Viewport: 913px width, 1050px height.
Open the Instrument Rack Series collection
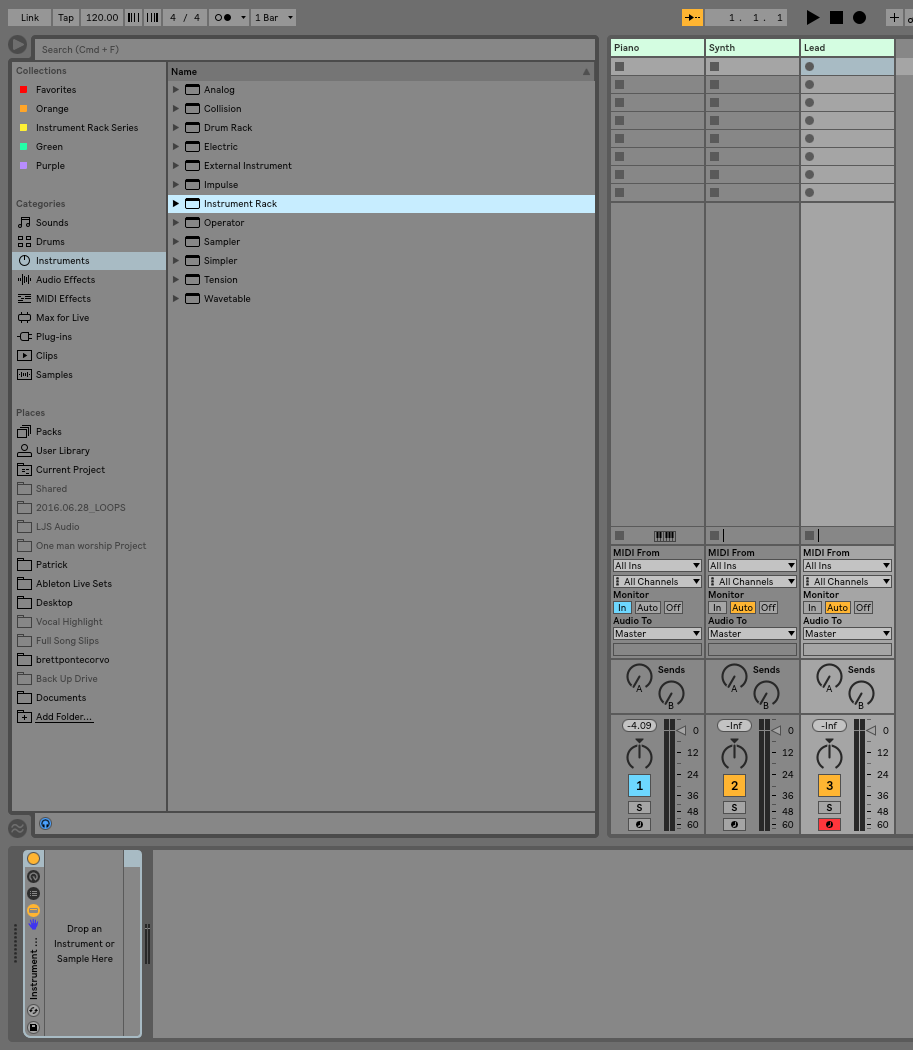[86, 128]
